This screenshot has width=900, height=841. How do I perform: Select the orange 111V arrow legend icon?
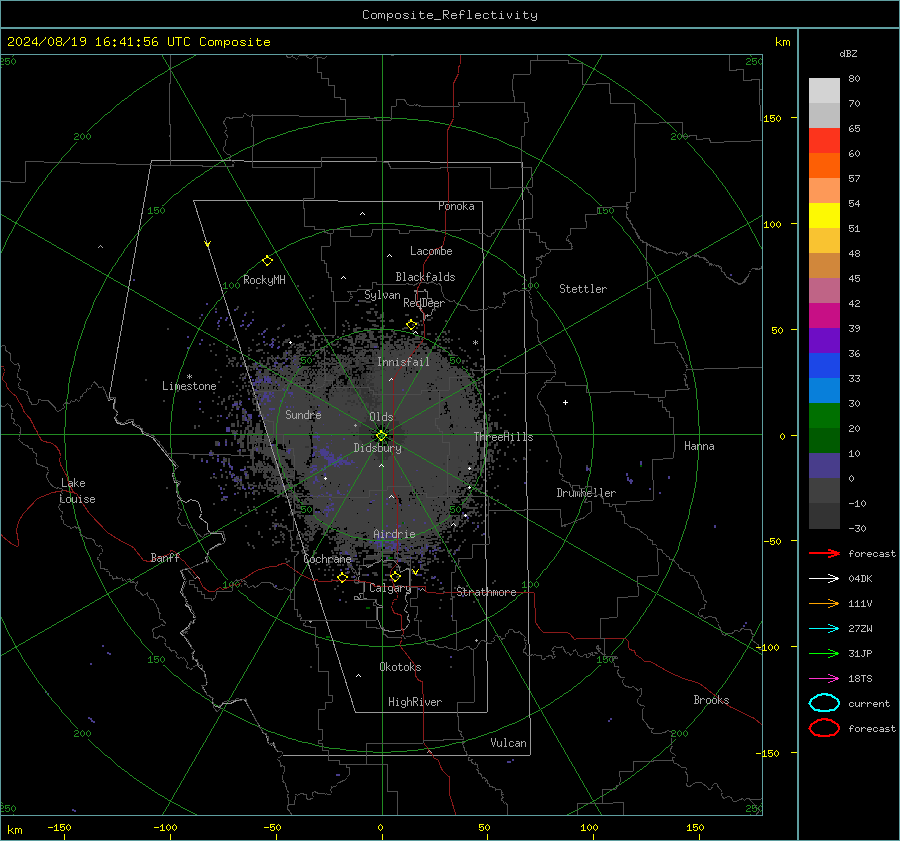[x=824, y=603]
